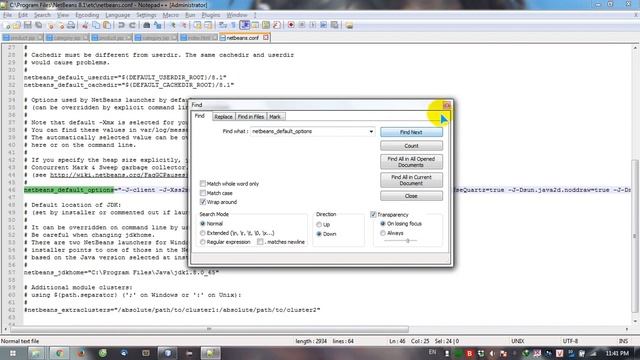
Task: Select the Normal search mode radio
Action: click(202, 224)
